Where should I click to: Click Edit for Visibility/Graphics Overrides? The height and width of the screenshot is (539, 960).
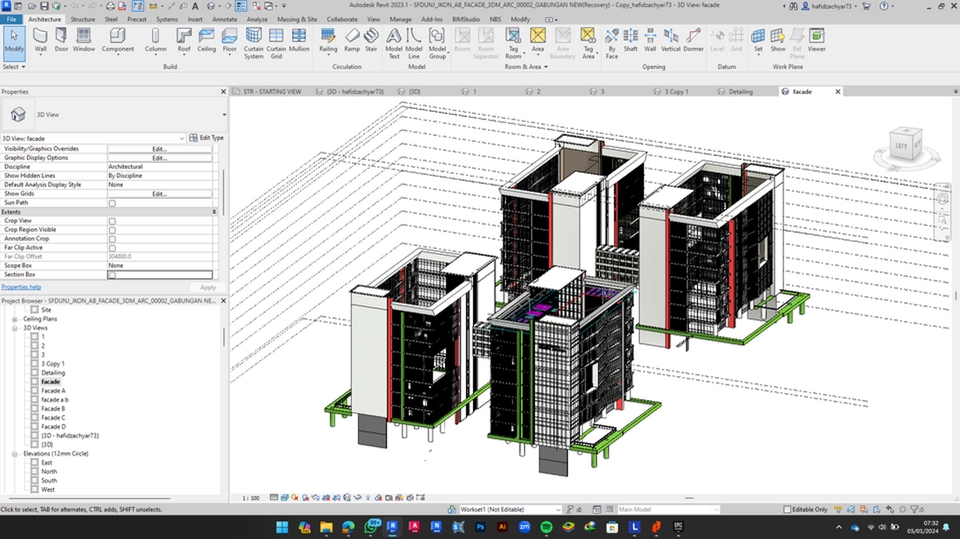click(x=159, y=149)
